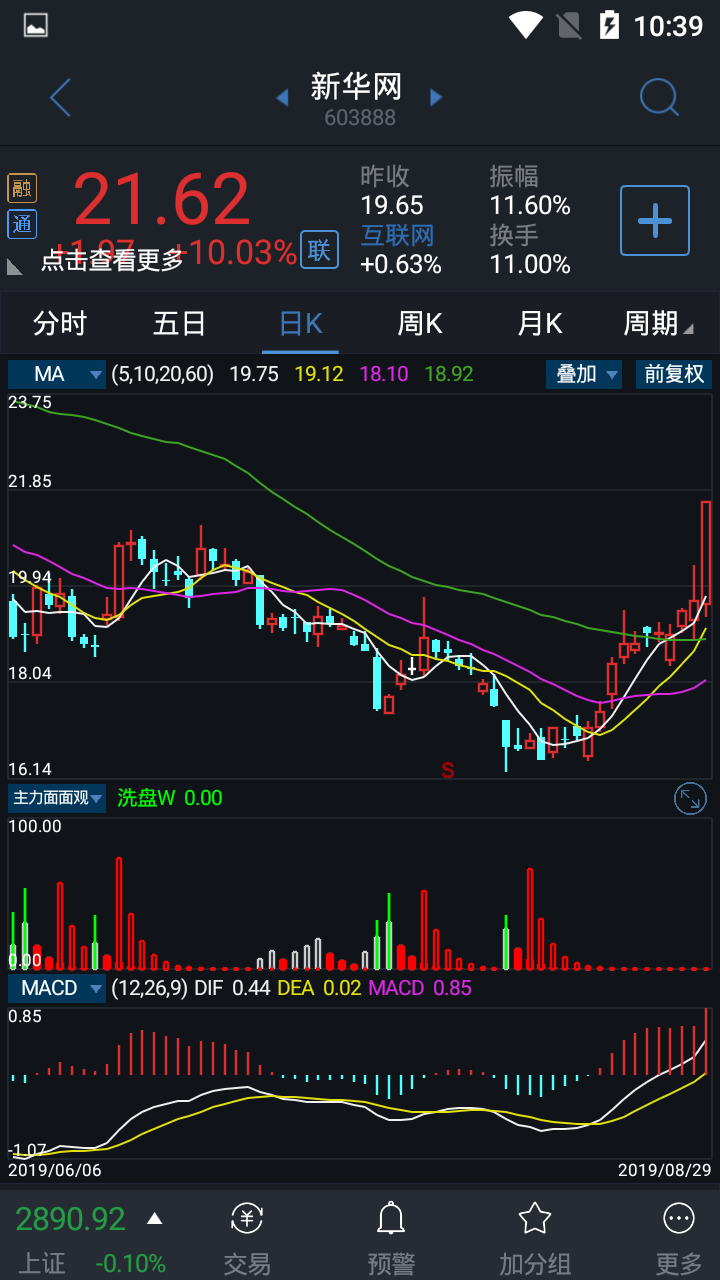Tap the battery icon in status bar

608,25
